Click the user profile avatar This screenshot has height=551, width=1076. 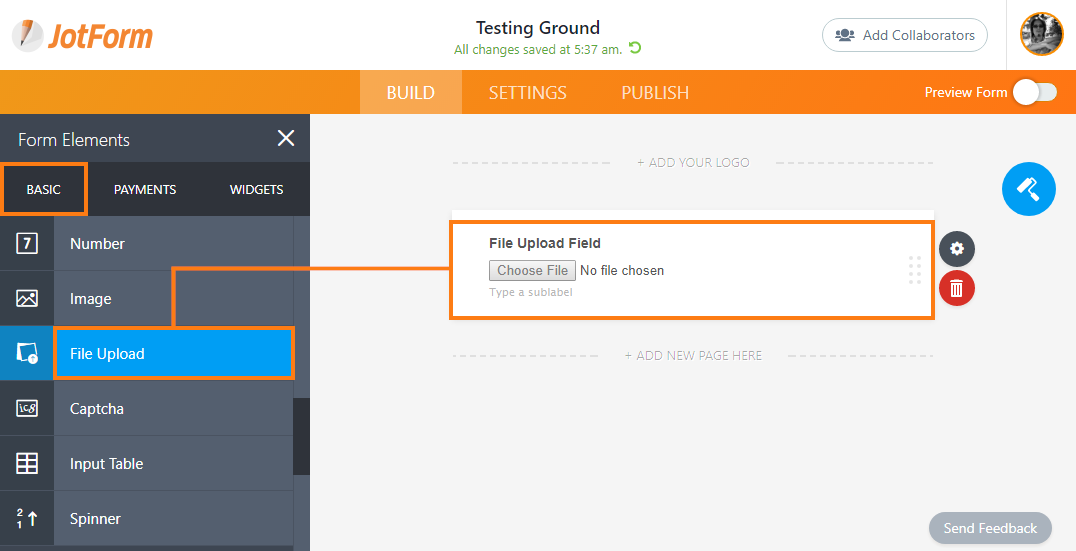[1041, 34]
